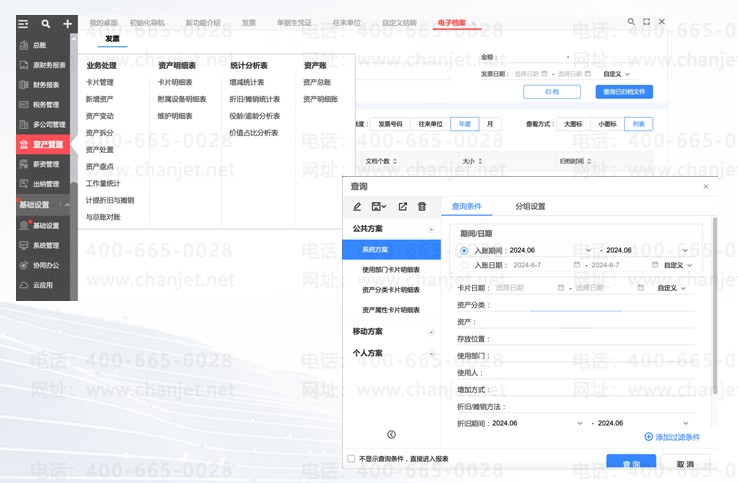Screen dimensions: 738x483
Task: Click the trash delete icon in 查询 dialog
Action: (x=422, y=206)
